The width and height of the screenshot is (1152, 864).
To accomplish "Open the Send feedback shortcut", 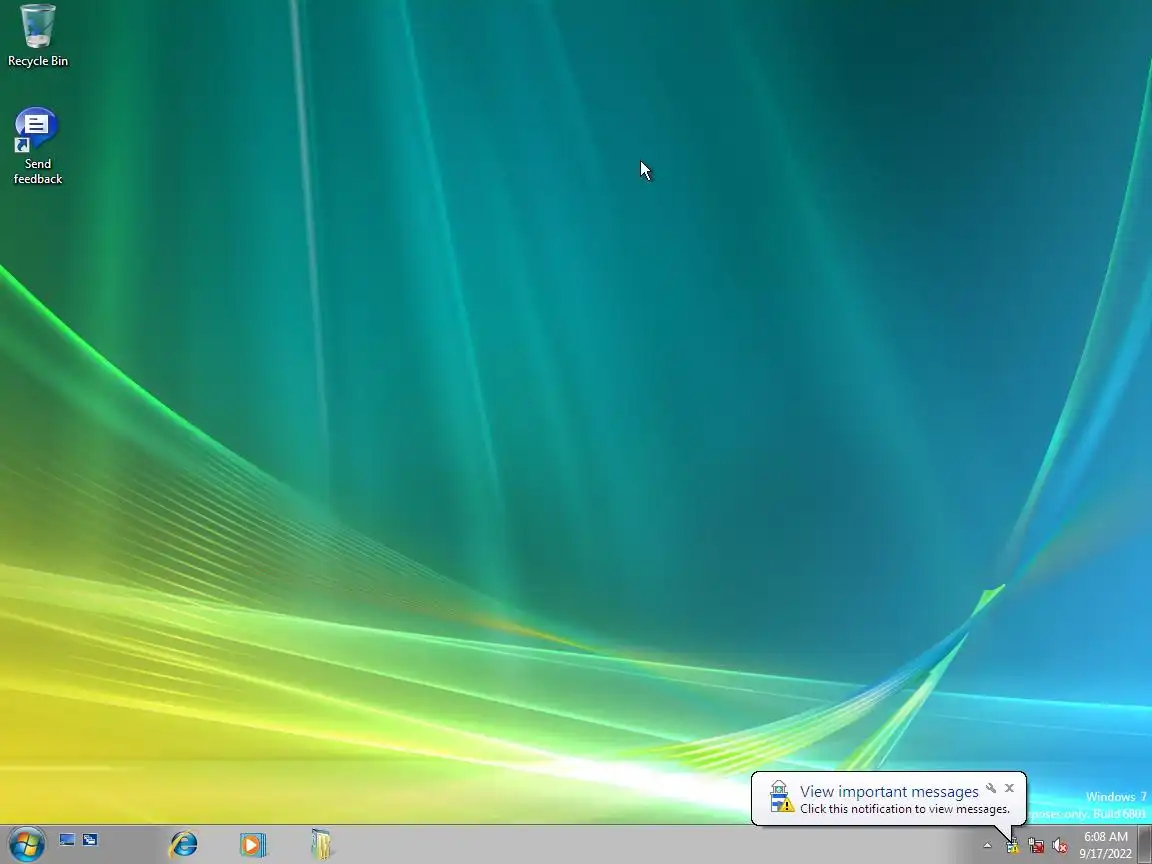I will point(37,146).
